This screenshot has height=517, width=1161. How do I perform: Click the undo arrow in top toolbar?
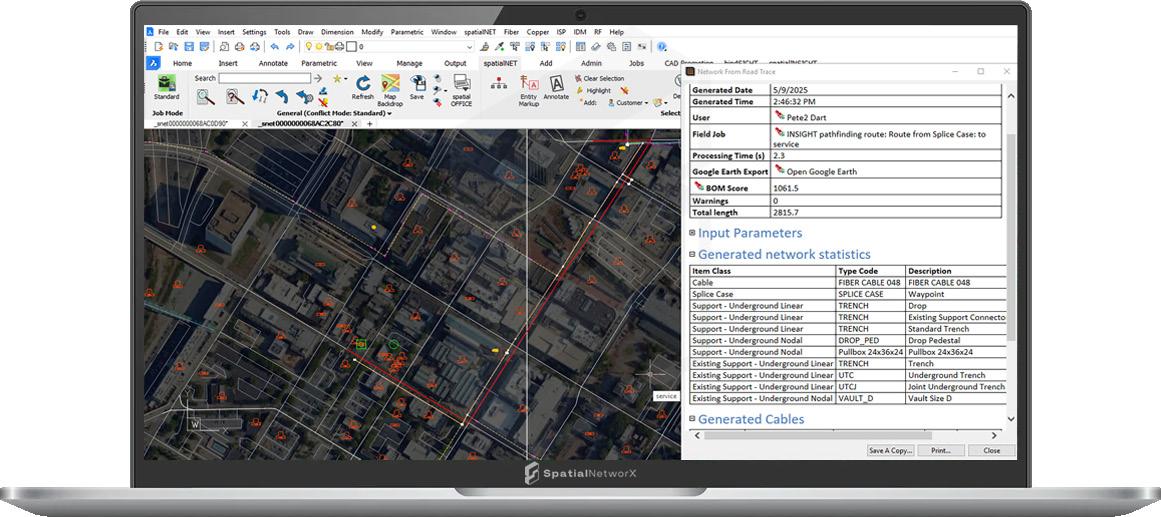click(x=274, y=47)
